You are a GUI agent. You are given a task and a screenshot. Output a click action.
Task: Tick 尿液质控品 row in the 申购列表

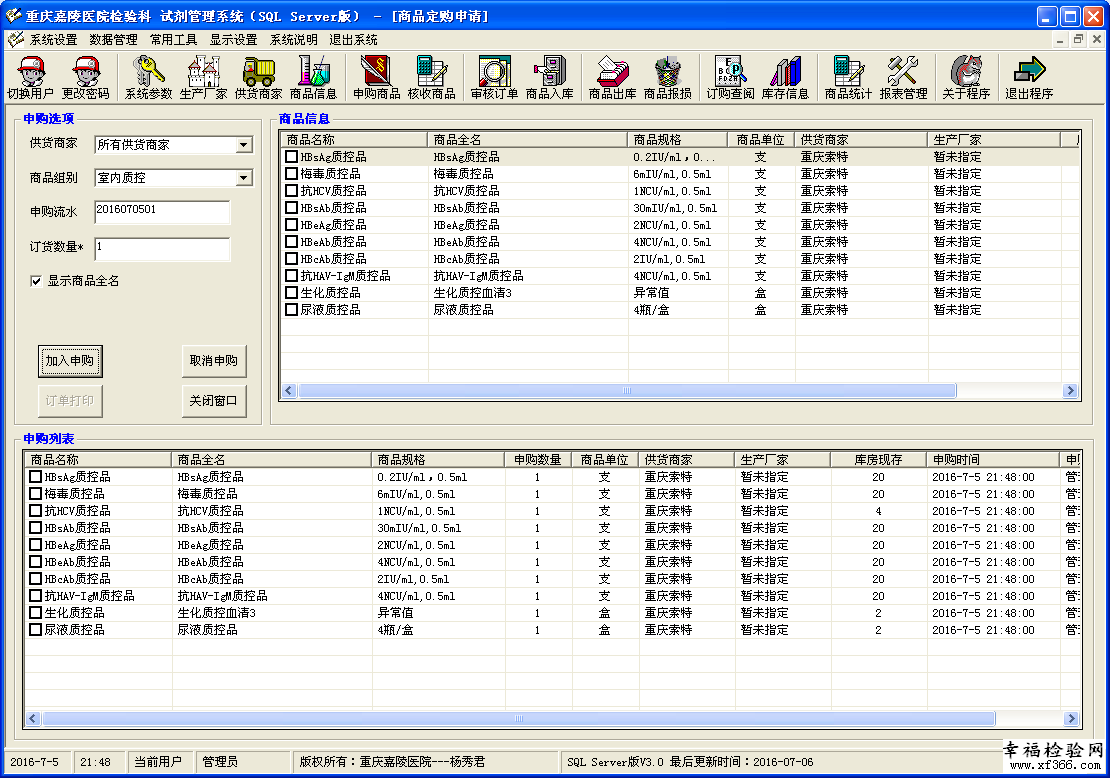click(x=35, y=629)
